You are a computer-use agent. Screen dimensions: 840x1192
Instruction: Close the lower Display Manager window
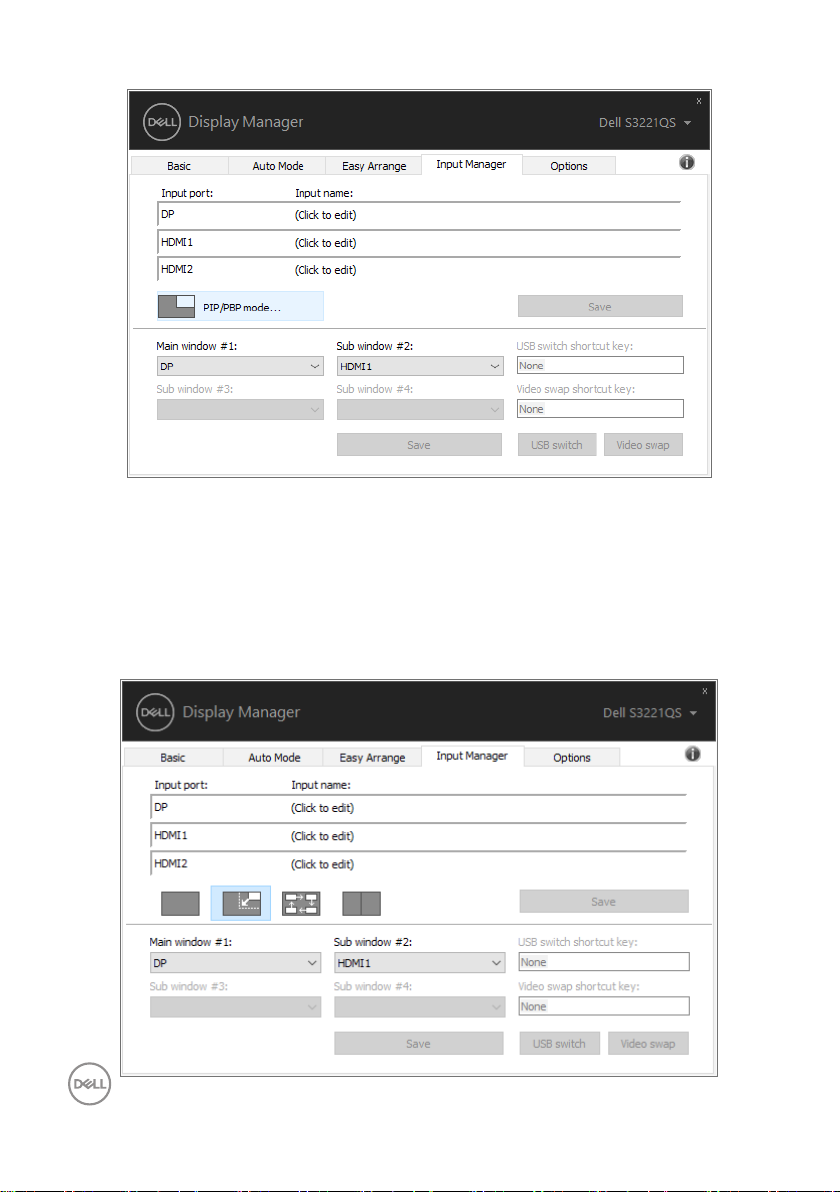(x=705, y=691)
